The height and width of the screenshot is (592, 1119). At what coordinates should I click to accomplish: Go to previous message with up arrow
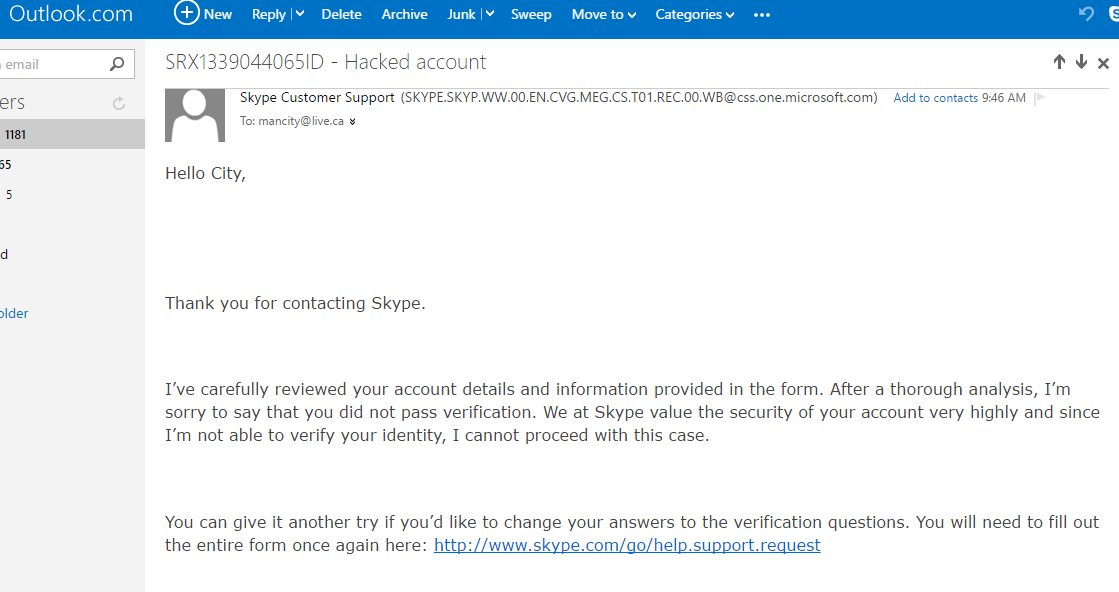coord(1059,62)
